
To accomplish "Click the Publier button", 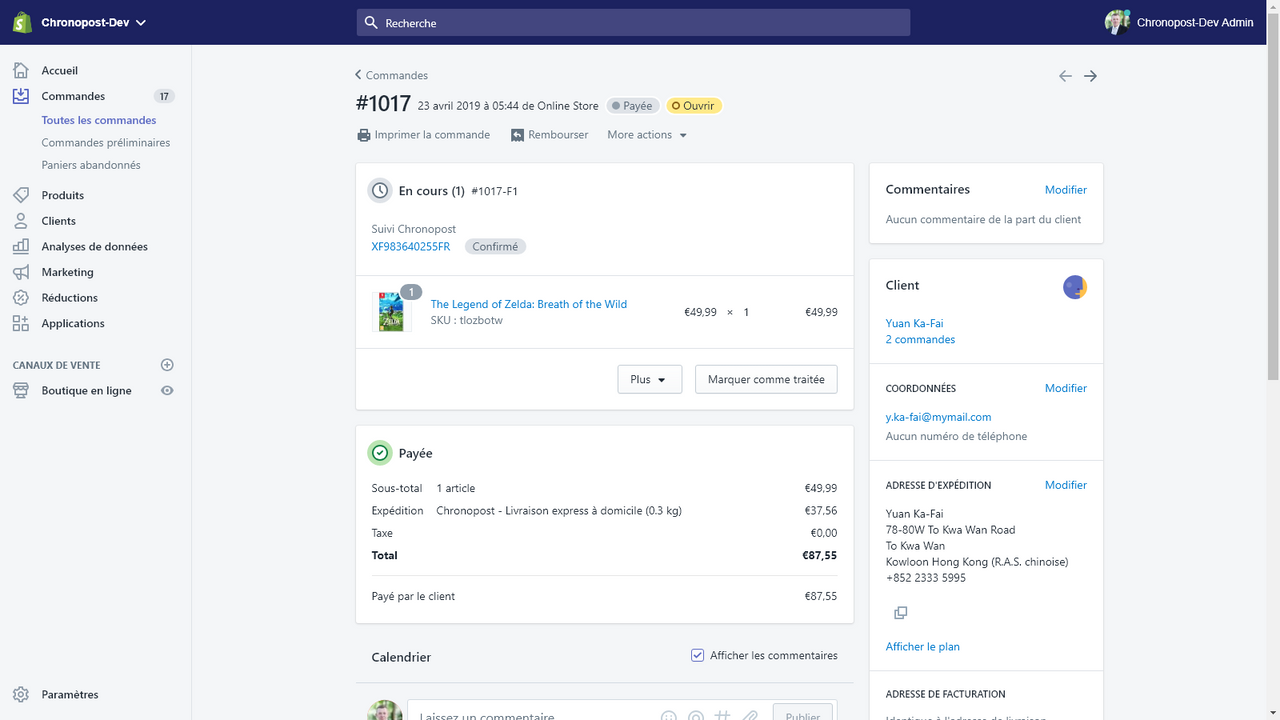I will click(x=803, y=713).
